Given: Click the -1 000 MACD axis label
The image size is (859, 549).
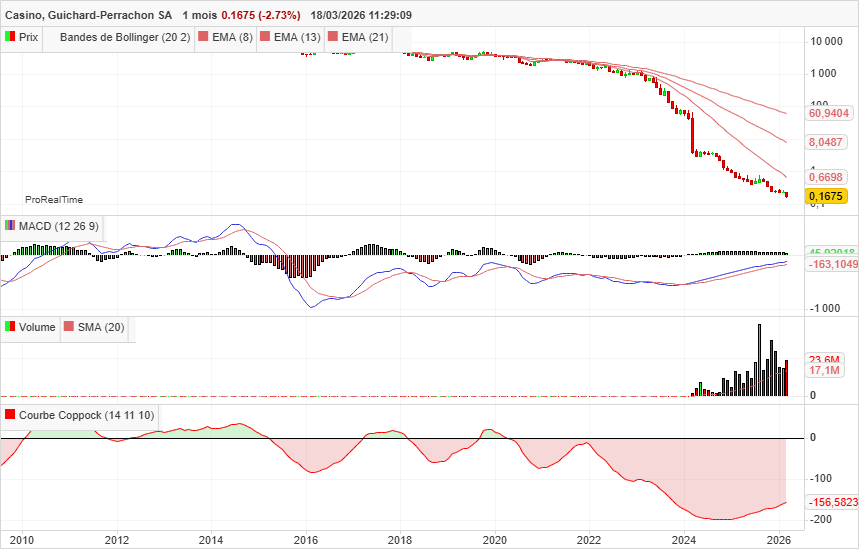Looking at the screenshot, I should (825, 308).
